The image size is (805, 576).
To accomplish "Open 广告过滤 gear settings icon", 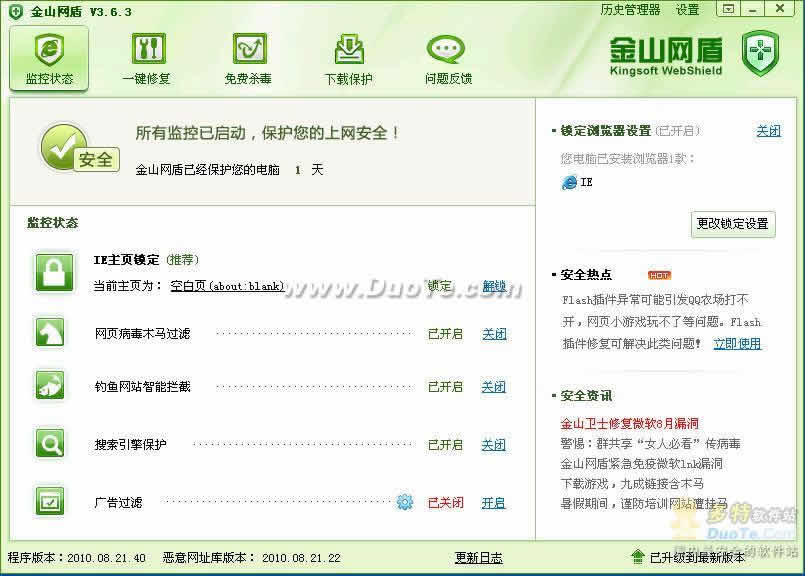I will [x=405, y=502].
